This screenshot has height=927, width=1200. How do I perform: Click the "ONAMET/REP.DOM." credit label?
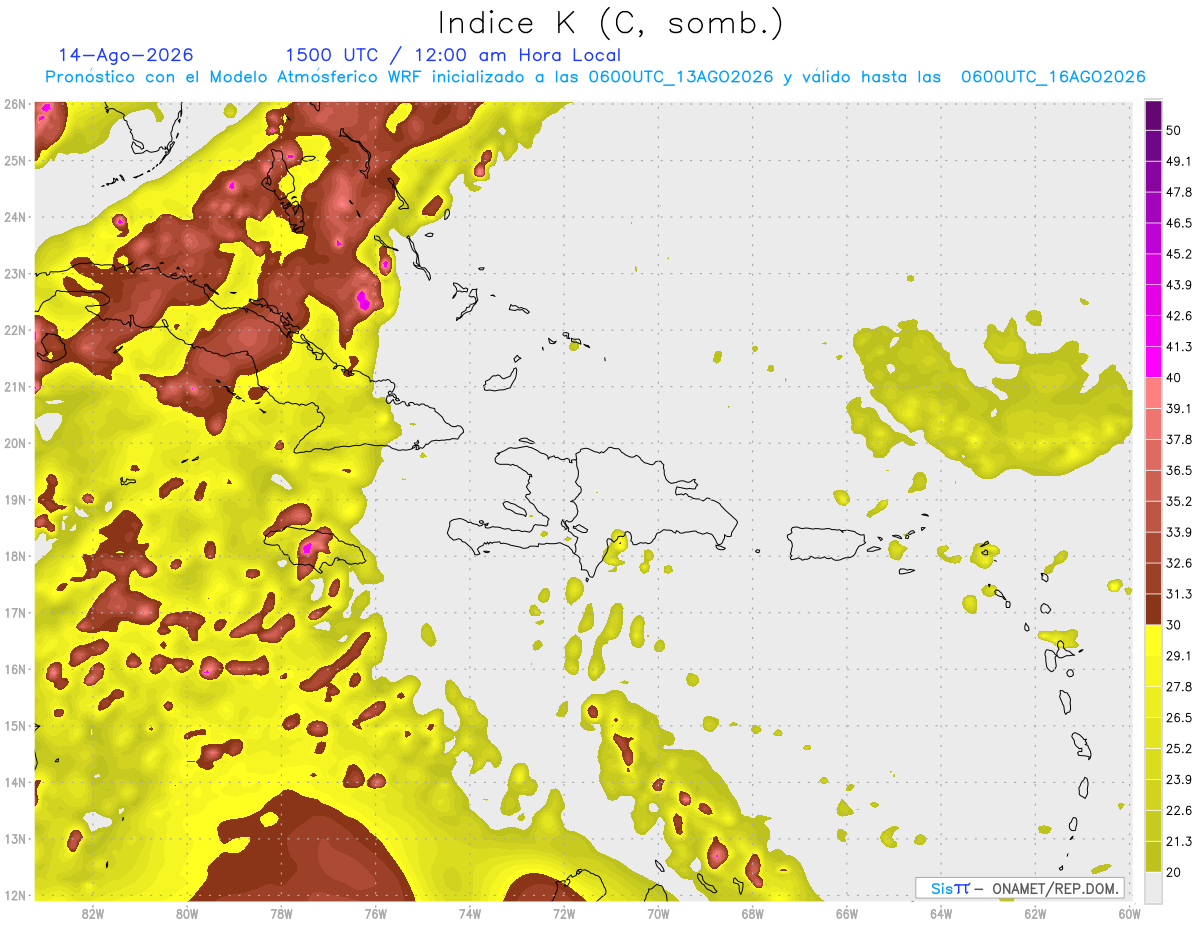point(1054,888)
